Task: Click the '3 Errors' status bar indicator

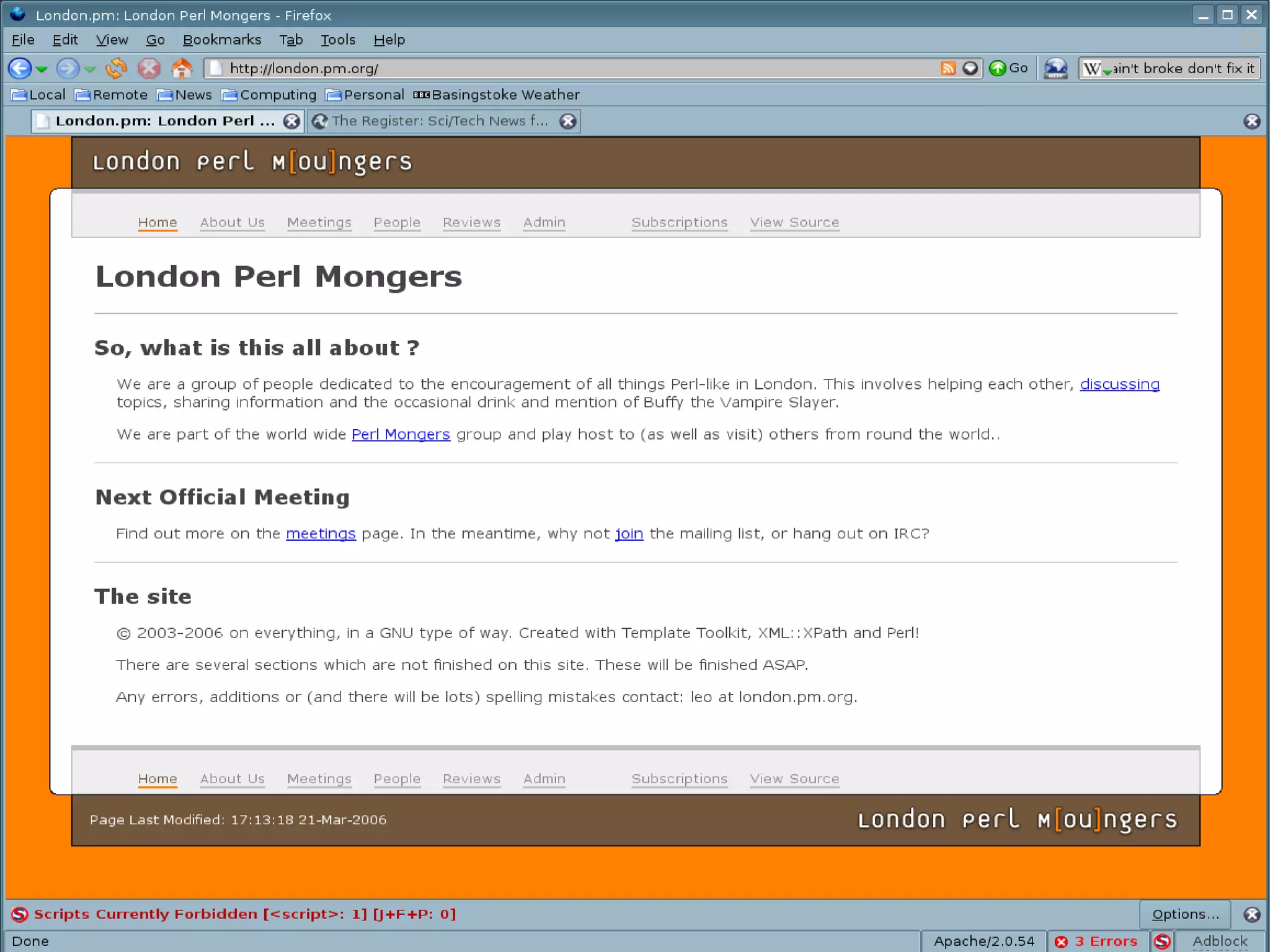Action: point(1097,941)
